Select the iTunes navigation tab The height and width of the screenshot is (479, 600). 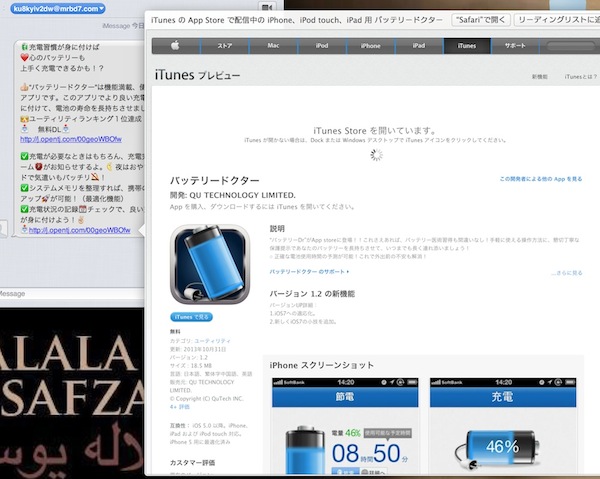(467, 46)
